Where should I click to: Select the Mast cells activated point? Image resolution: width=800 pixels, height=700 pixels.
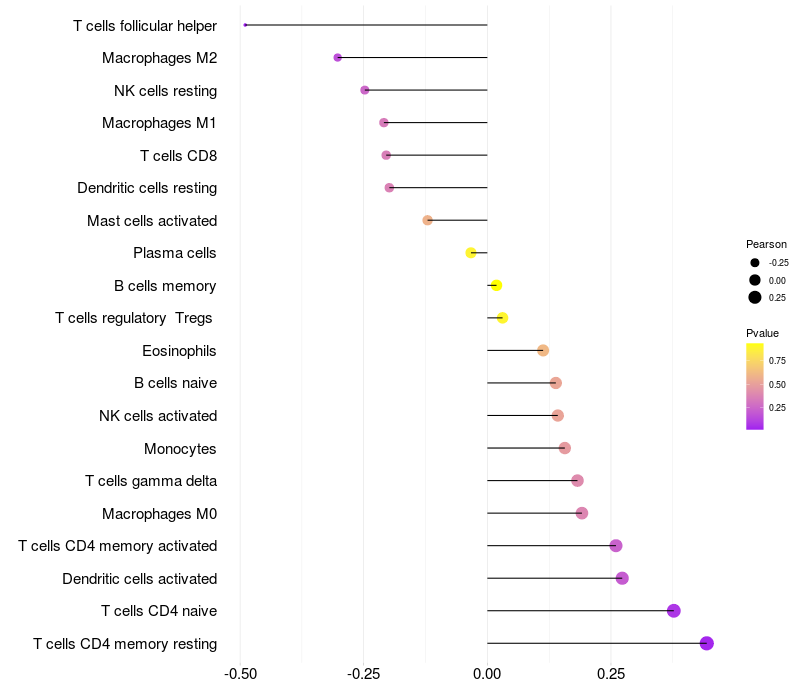click(x=428, y=220)
